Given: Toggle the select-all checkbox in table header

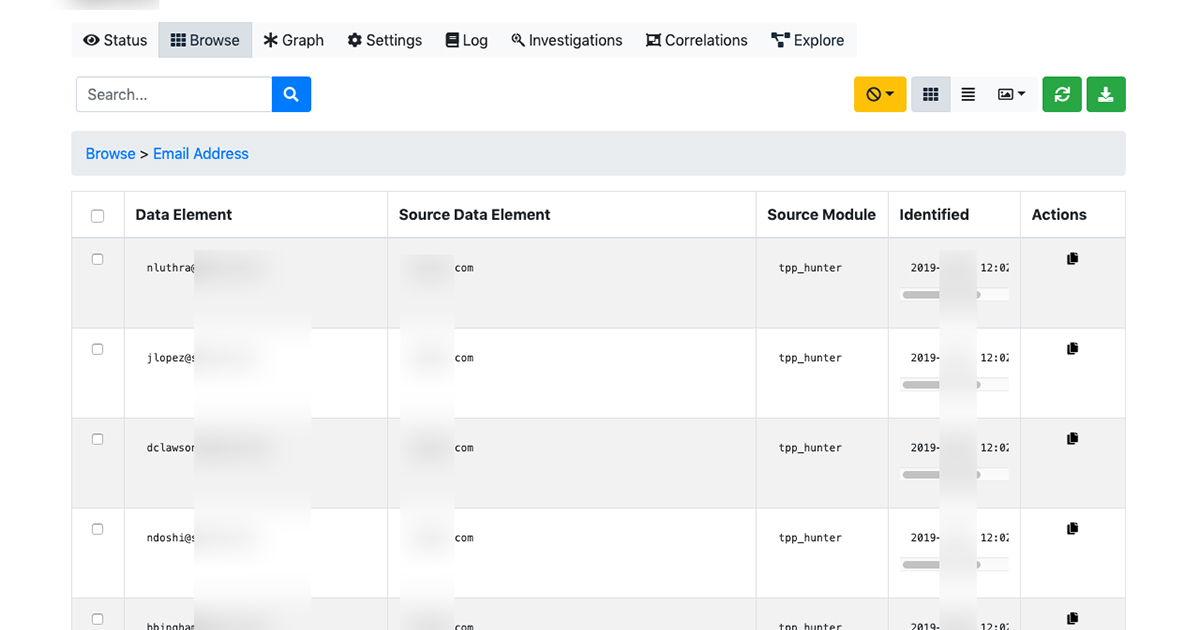Looking at the screenshot, I should tap(97, 216).
